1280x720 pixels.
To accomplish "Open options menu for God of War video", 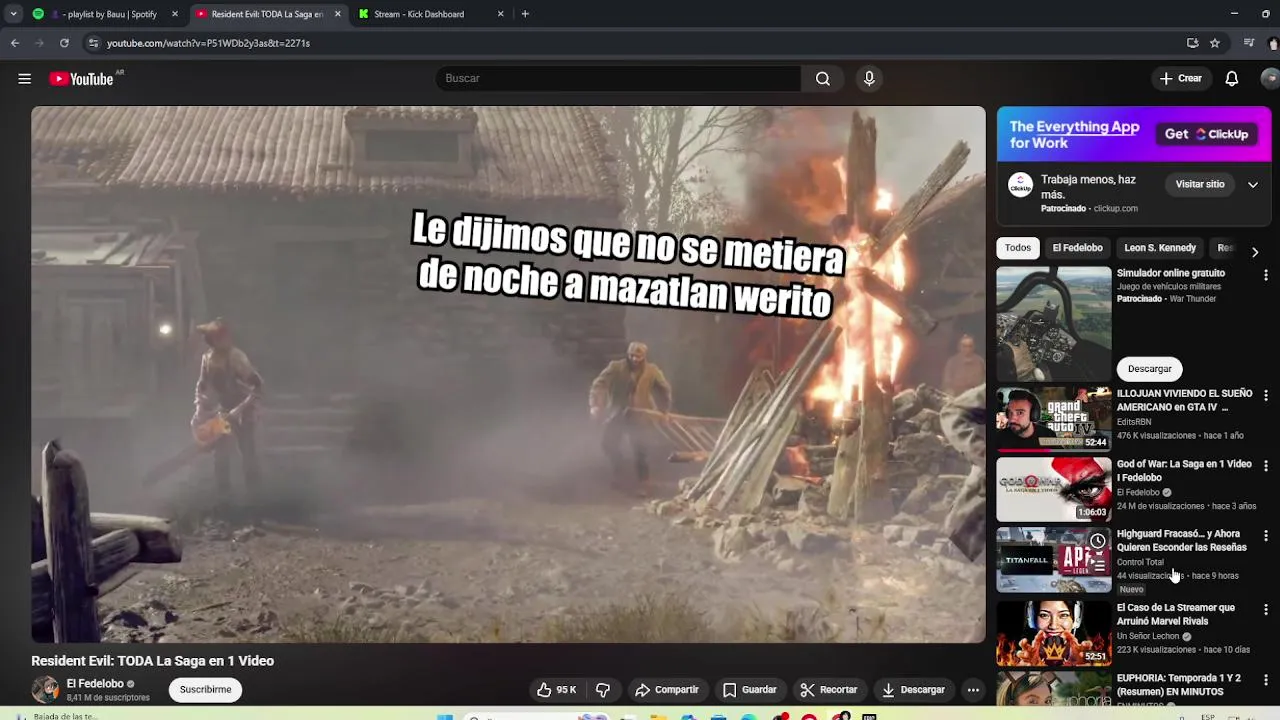I will [x=1266, y=466].
